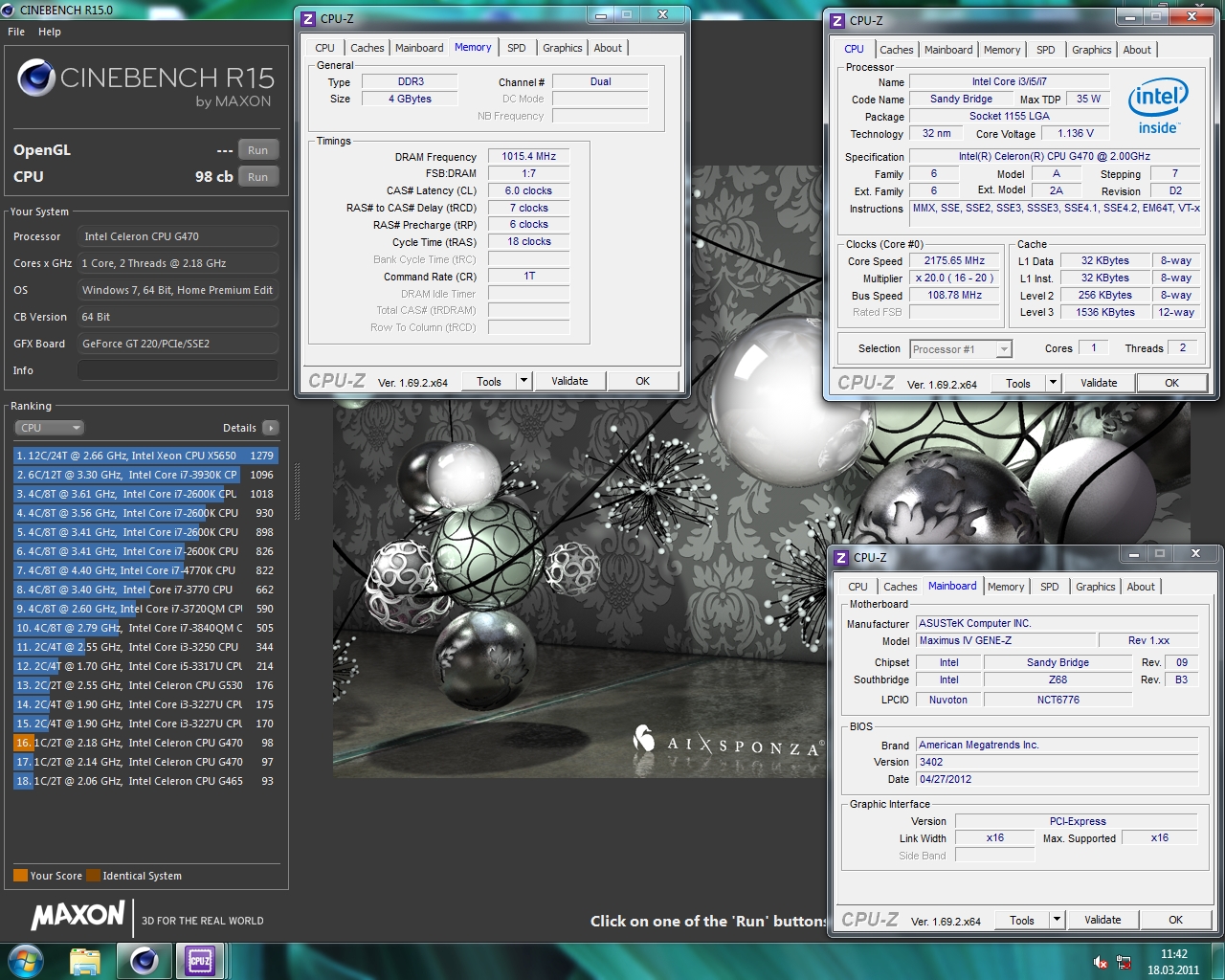This screenshot has height=980, width=1225.
Task: Open Windows Explorer from the taskbar
Action: (85, 961)
